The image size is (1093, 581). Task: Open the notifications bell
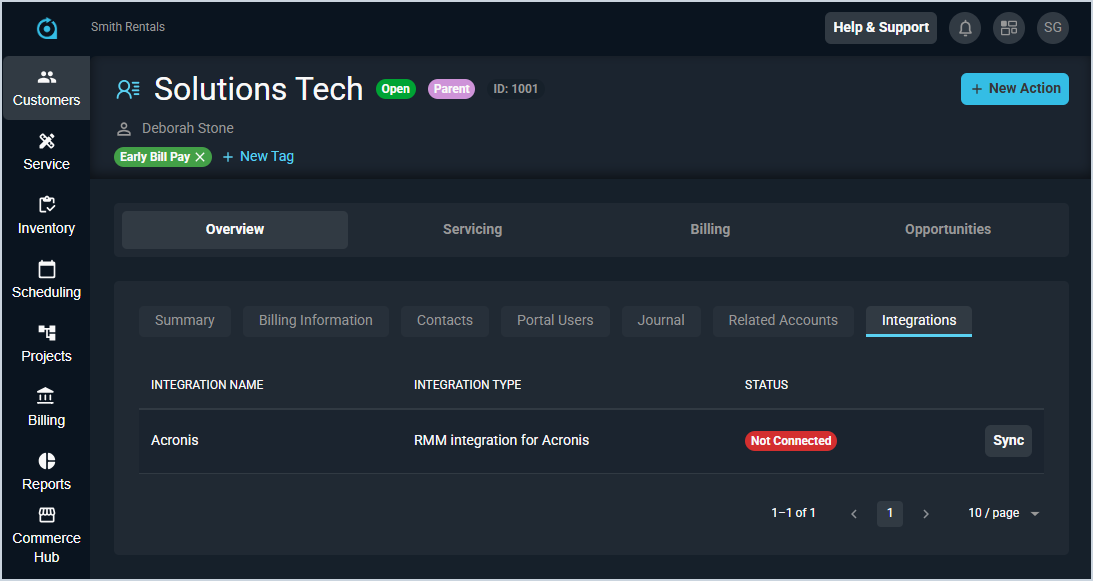point(965,28)
